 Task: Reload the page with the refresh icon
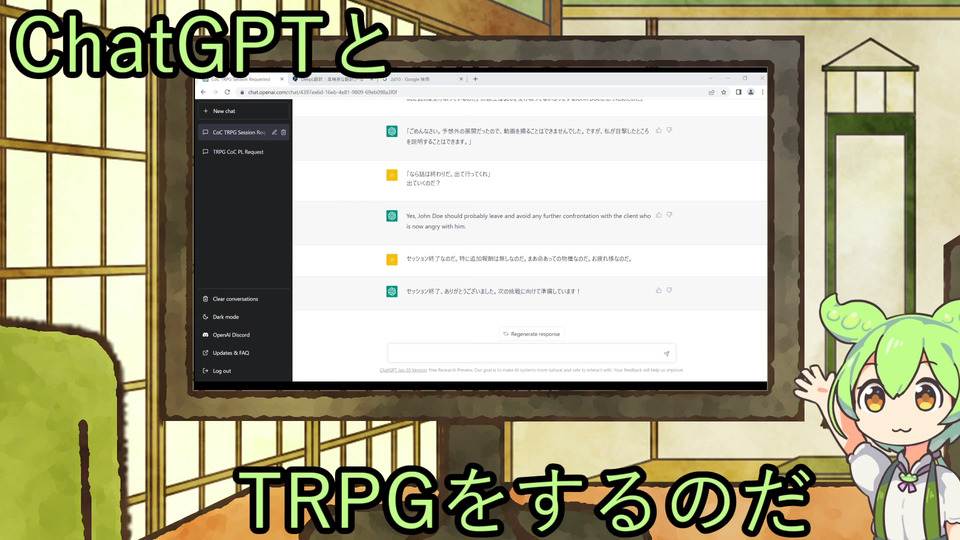pyautogui.click(x=227, y=92)
